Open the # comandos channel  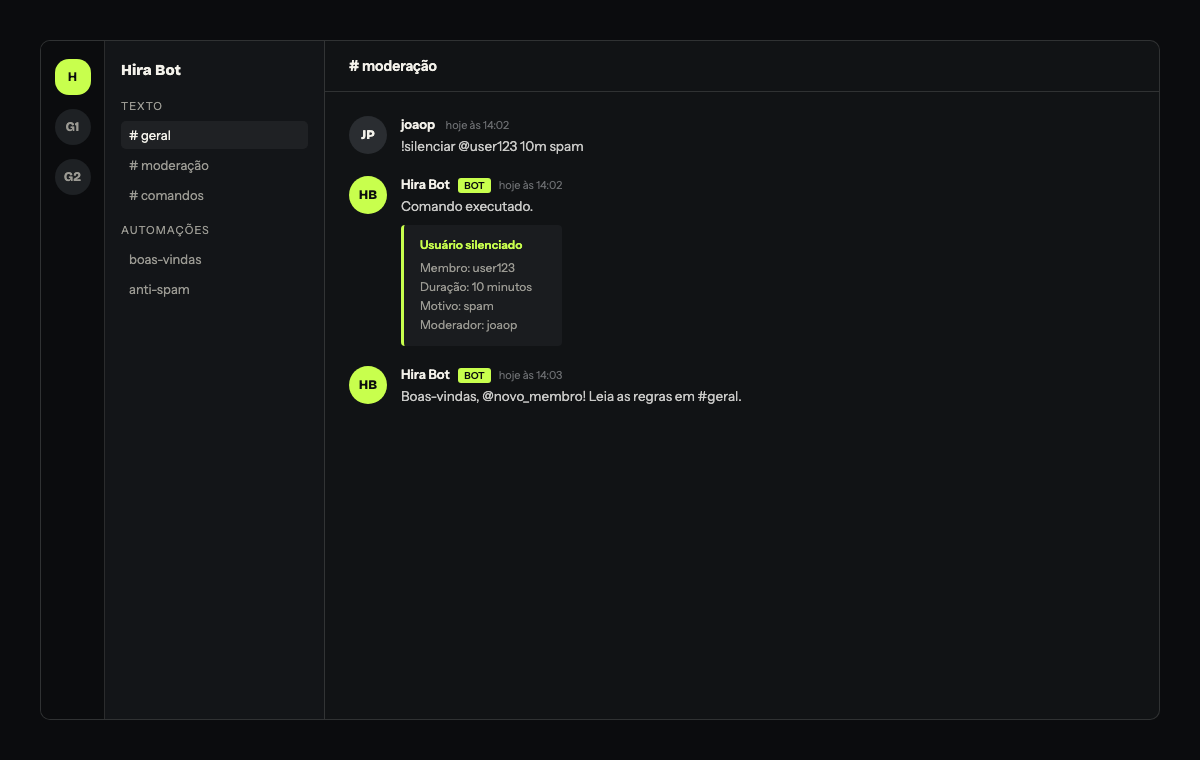(x=214, y=195)
